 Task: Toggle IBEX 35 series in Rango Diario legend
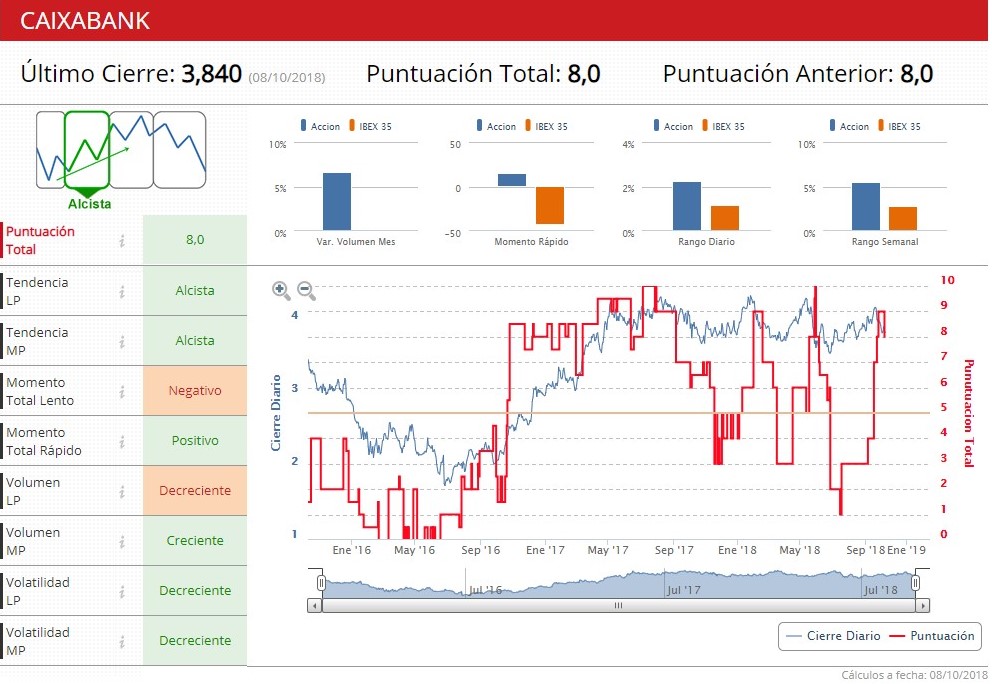(x=723, y=126)
